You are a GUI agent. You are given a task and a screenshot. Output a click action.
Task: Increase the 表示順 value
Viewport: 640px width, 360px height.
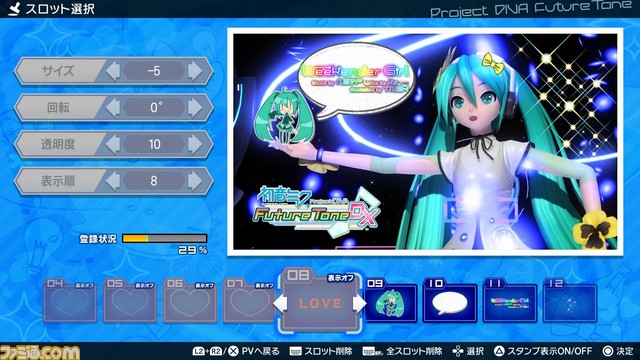pyautogui.click(x=195, y=181)
